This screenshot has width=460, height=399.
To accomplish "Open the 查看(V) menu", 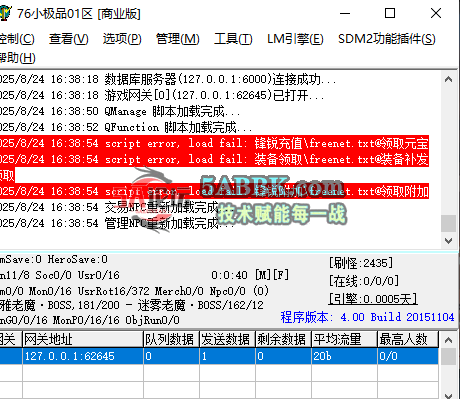I will tap(69, 39).
